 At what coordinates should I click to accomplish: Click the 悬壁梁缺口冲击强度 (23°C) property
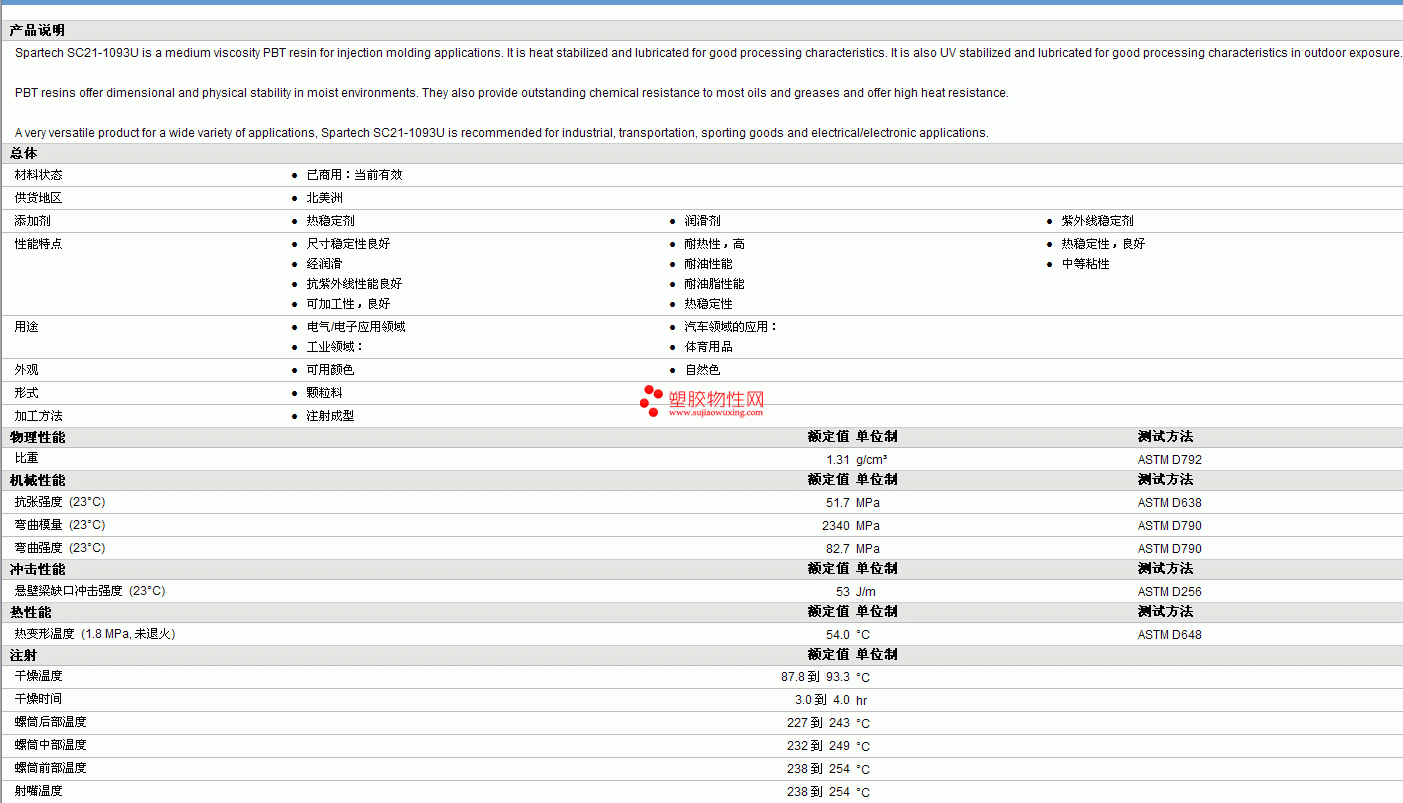[x=90, y=591]
